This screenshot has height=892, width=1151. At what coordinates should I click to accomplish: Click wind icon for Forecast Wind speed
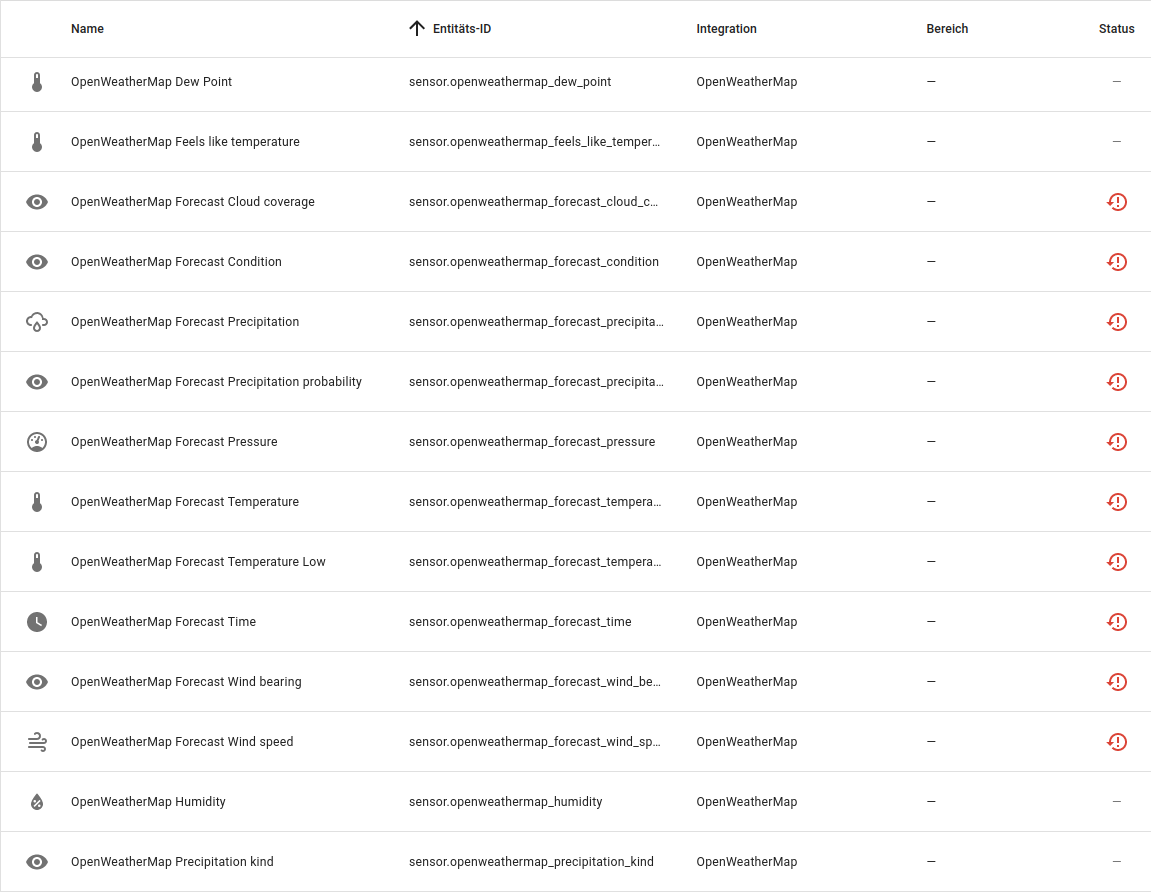[x=37, y=741]
